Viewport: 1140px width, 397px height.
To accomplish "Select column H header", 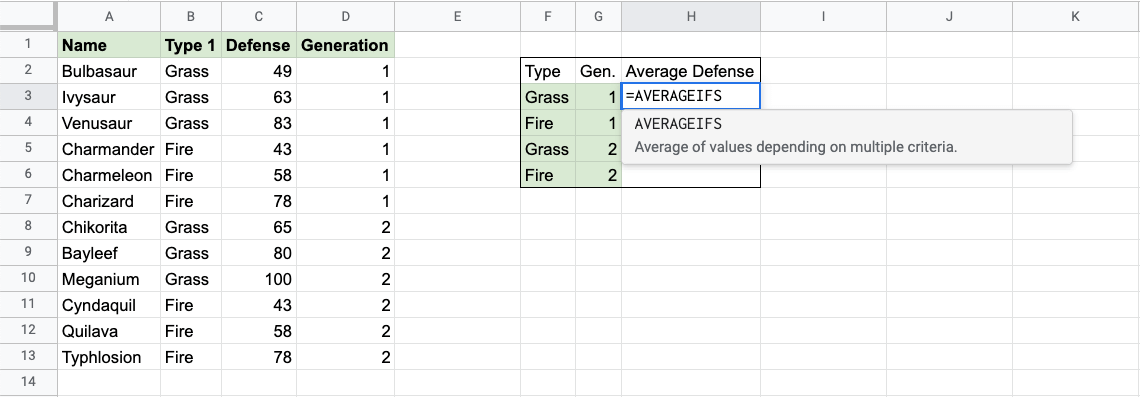I will point(691,16).
